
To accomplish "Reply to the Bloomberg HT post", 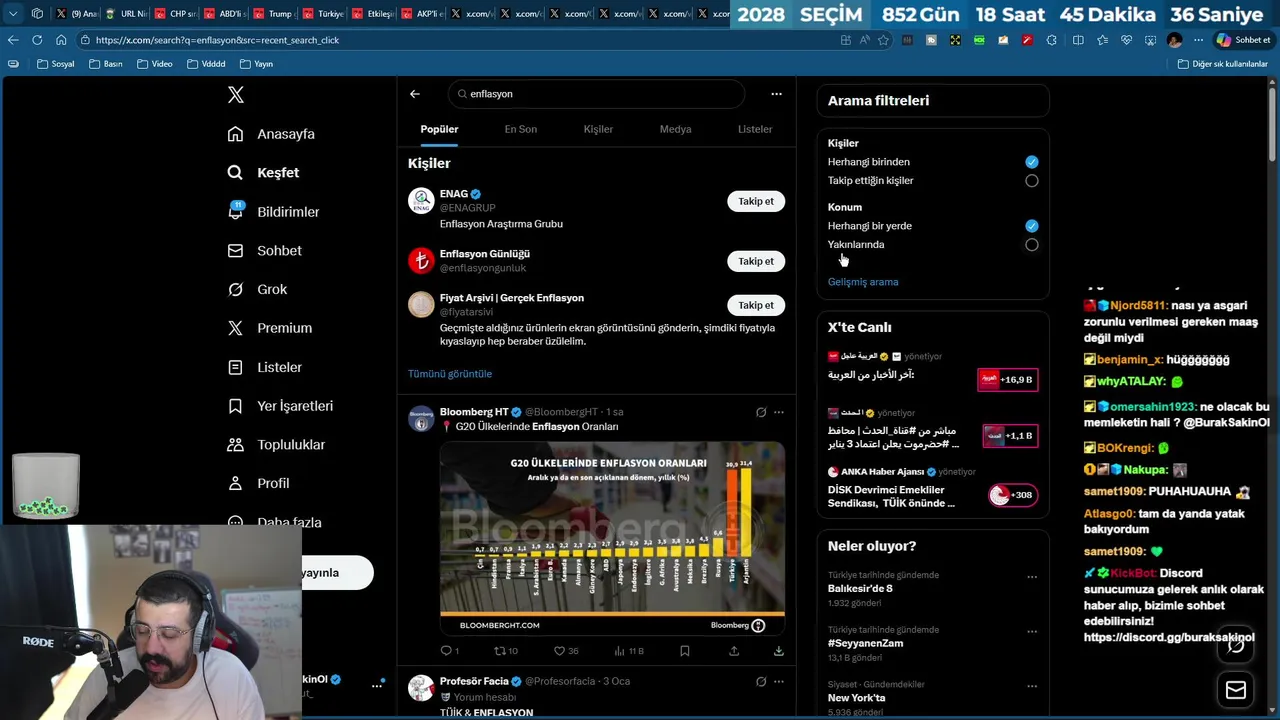I will (x=449, y=651).
